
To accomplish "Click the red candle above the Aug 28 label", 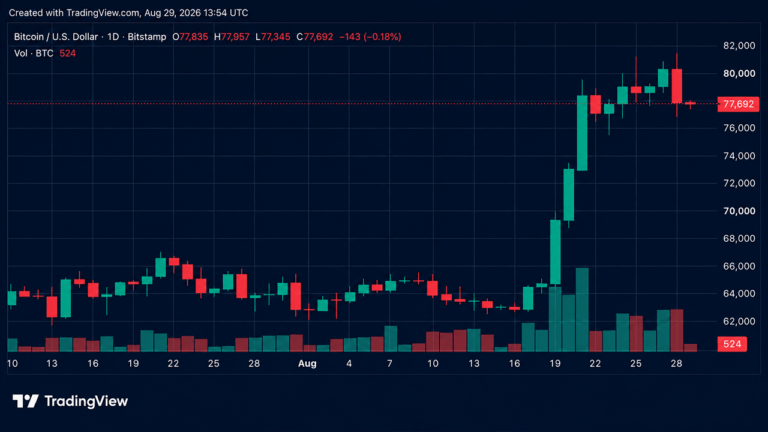I will pos(676,86).
